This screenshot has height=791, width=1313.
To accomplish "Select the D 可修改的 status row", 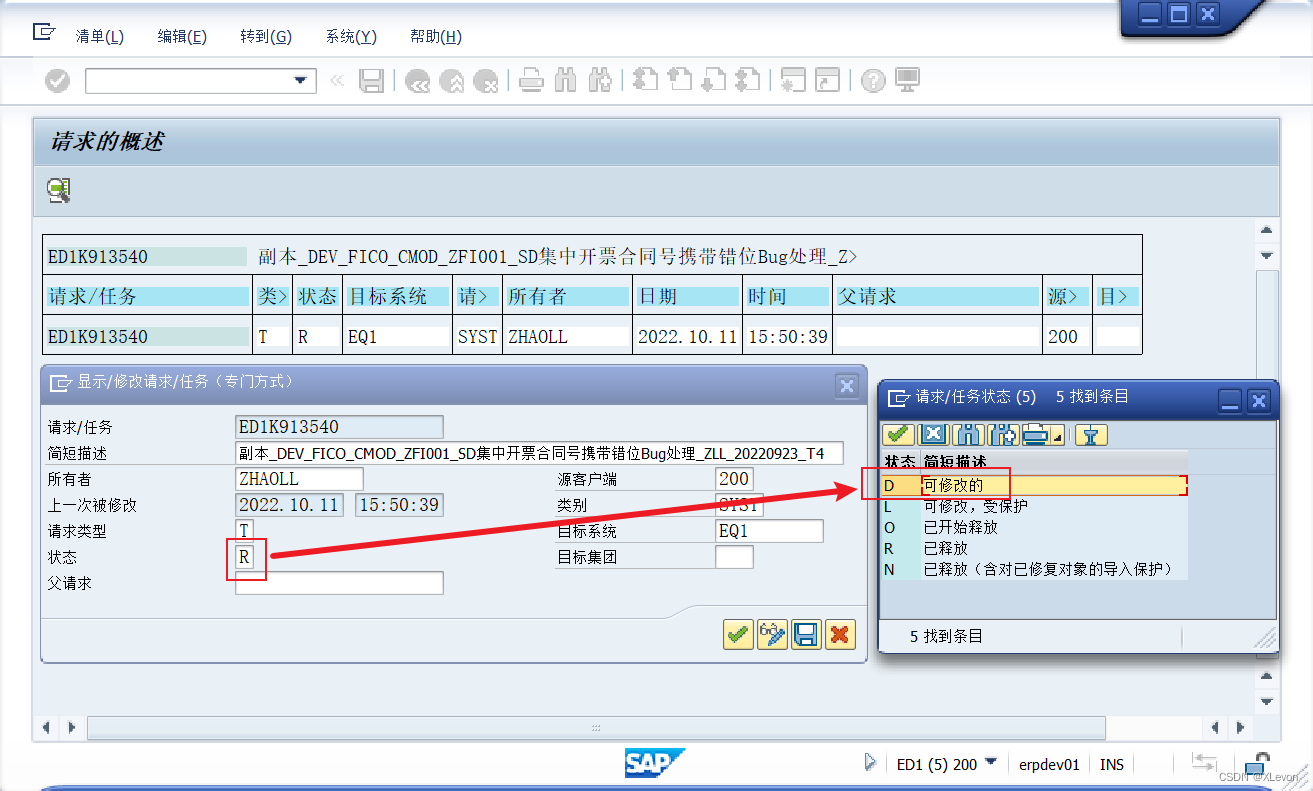I will coord(1033,485).
